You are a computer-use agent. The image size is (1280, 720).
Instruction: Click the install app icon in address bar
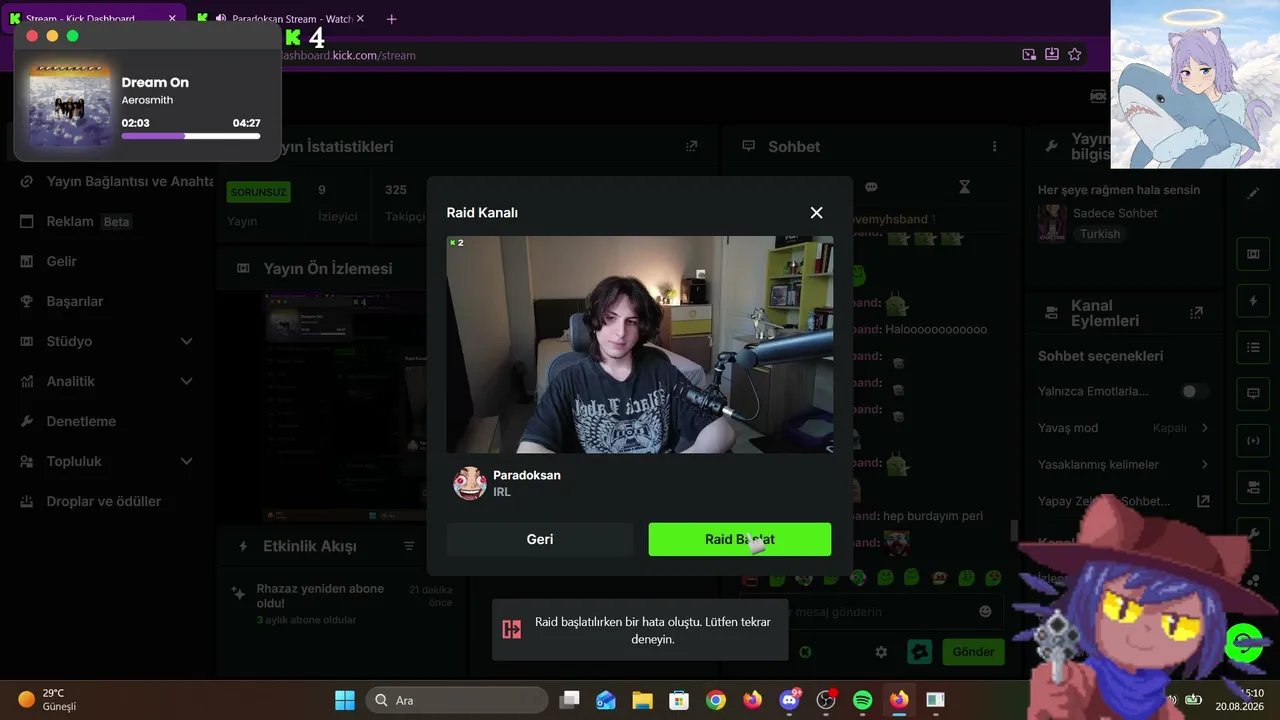(x=1052, y=55)
